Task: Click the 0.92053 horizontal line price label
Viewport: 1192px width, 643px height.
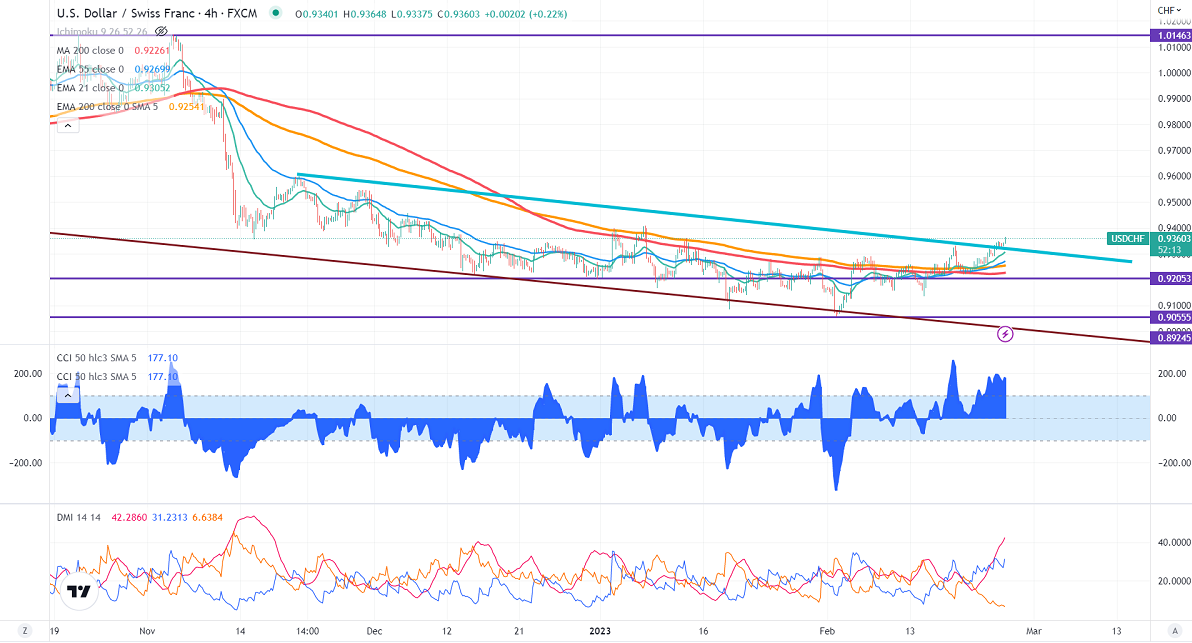Action: click(x=1169, y=279)
